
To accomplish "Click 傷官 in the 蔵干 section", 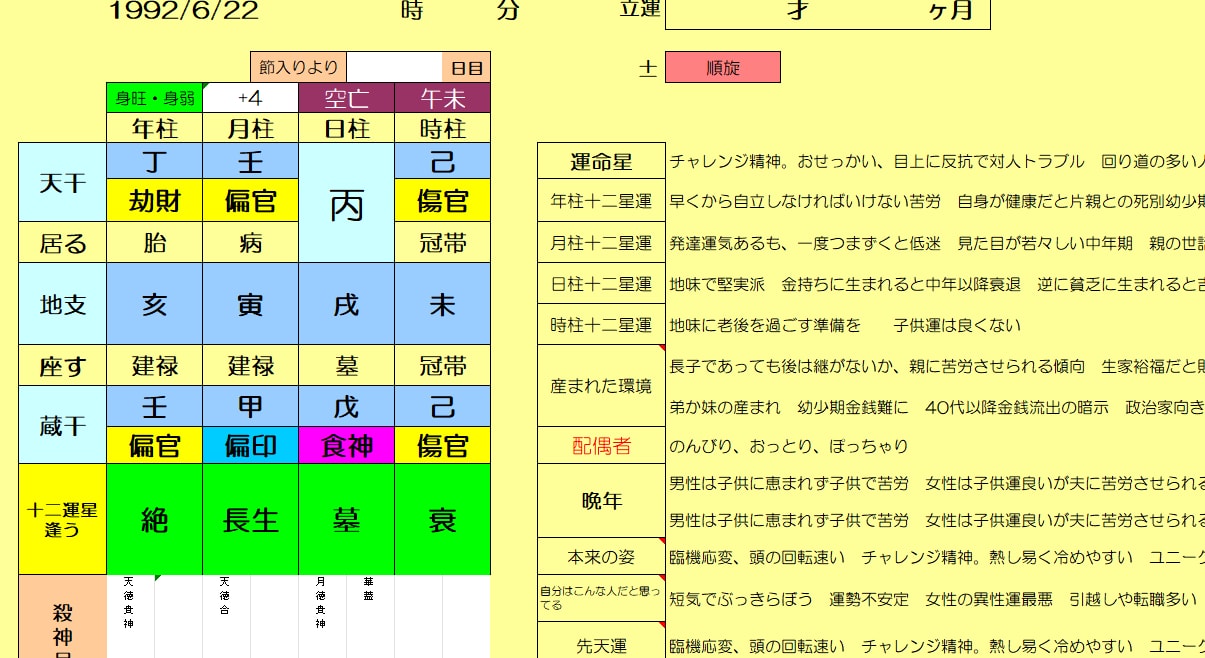I will pos(442,445).
